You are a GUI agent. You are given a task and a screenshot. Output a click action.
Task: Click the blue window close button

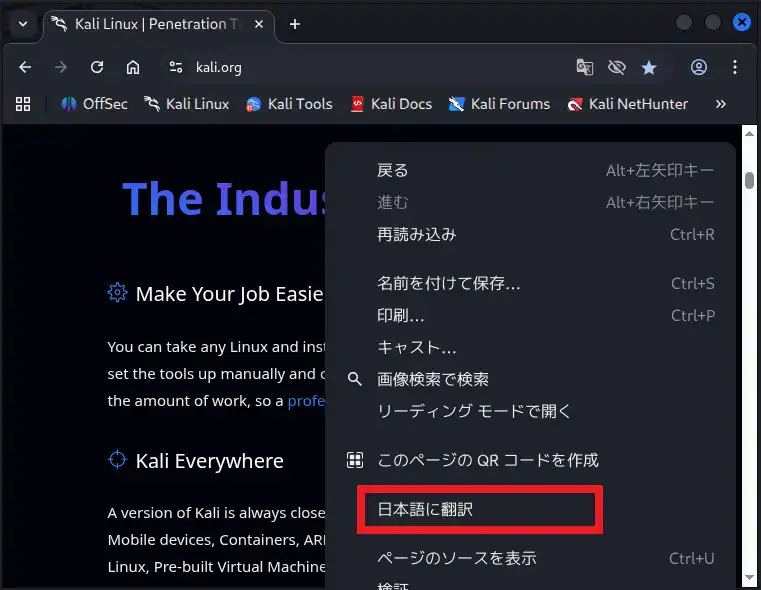pyautogui.click(x=742, y=22)
